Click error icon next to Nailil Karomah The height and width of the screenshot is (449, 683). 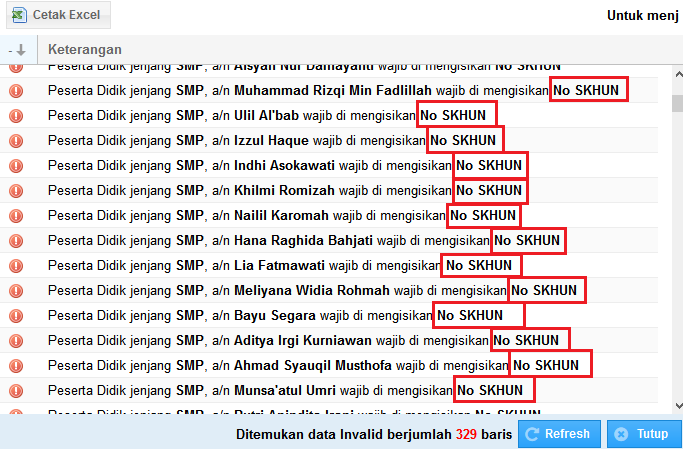click(16, 215)
